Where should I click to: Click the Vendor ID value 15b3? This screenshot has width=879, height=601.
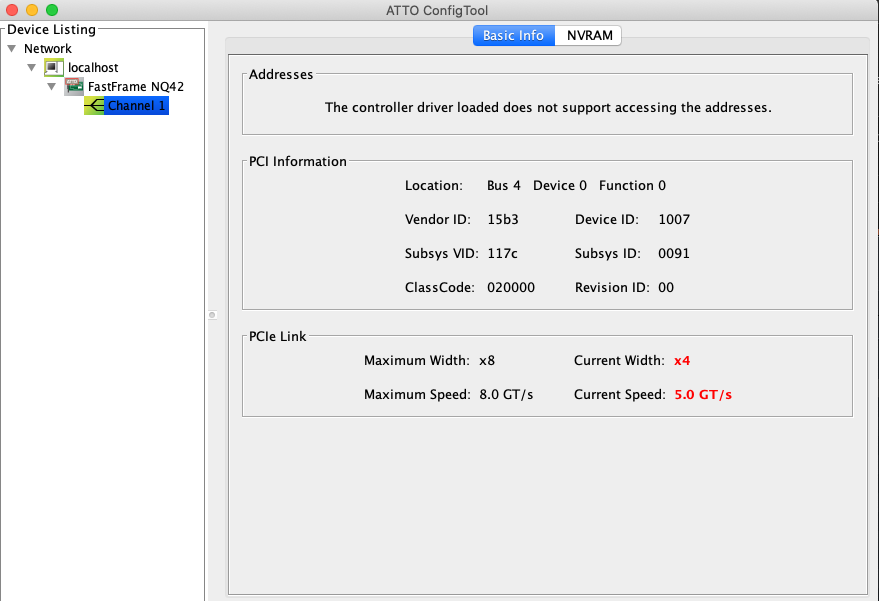(503, 219)
